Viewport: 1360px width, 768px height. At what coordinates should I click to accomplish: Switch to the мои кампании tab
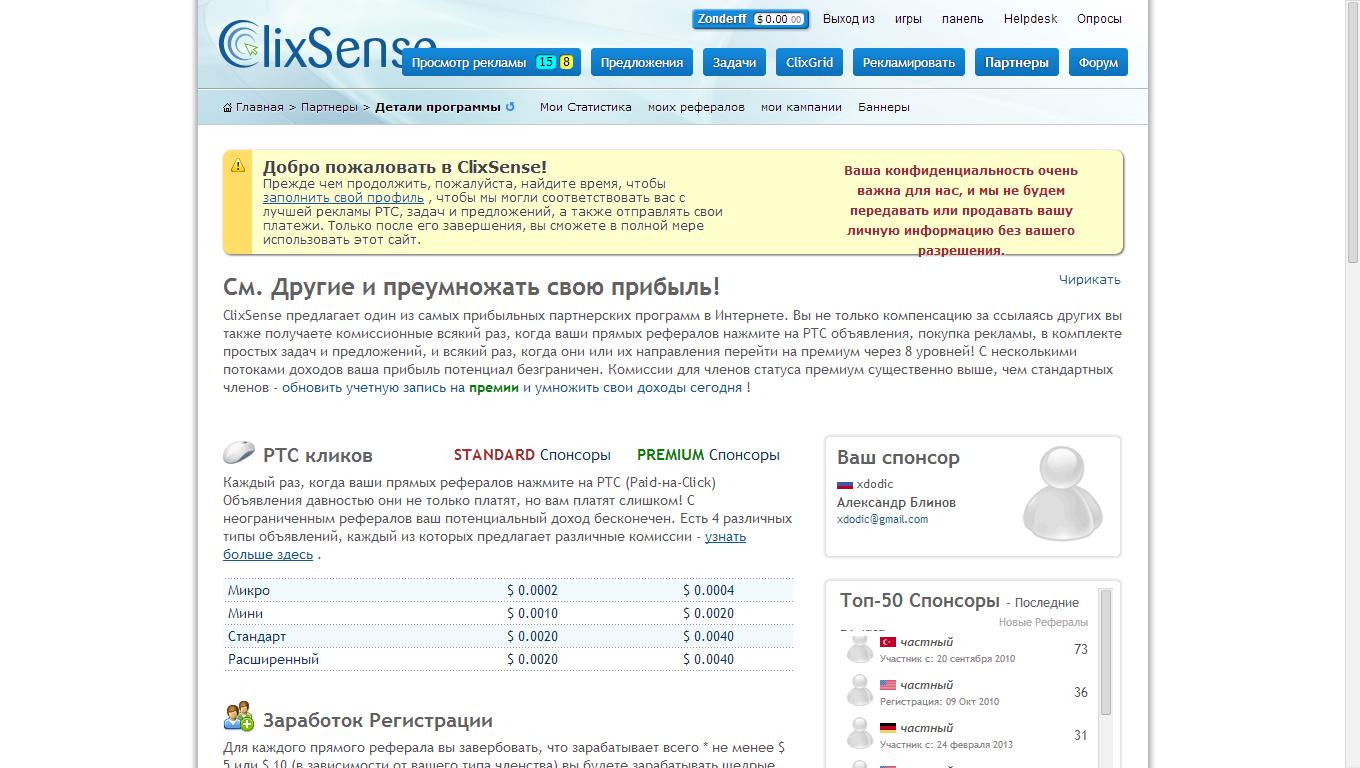coord(801,107)
